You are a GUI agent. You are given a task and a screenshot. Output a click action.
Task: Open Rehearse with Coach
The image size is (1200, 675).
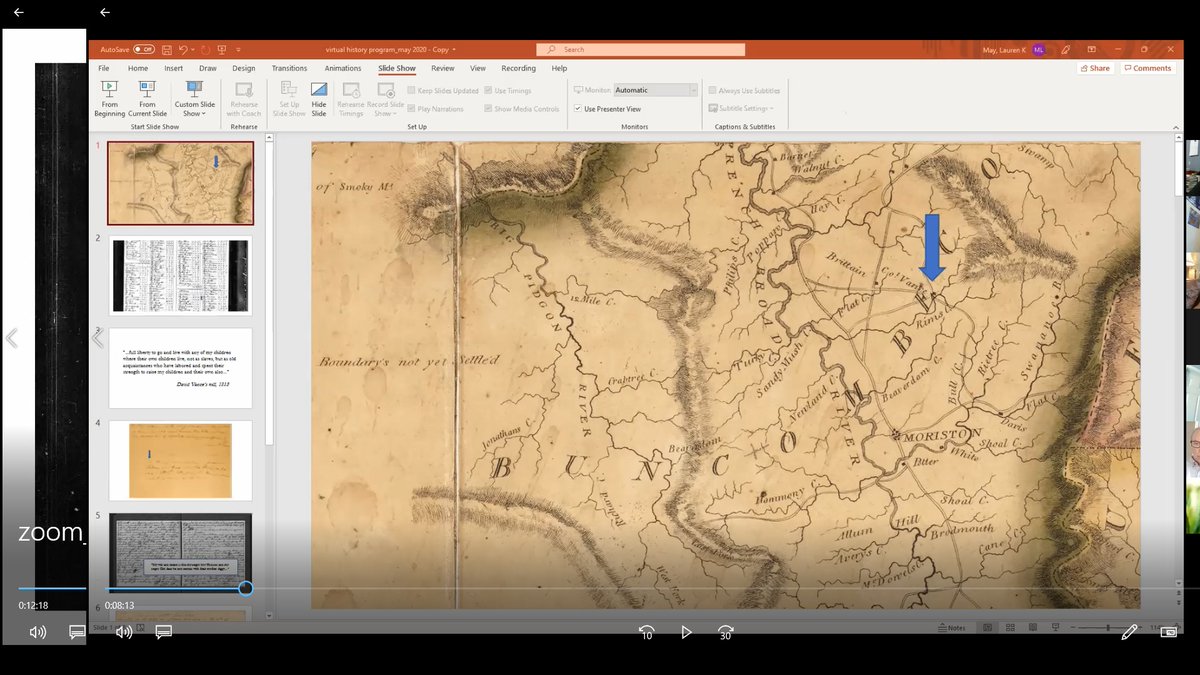[x=244, y=99]
